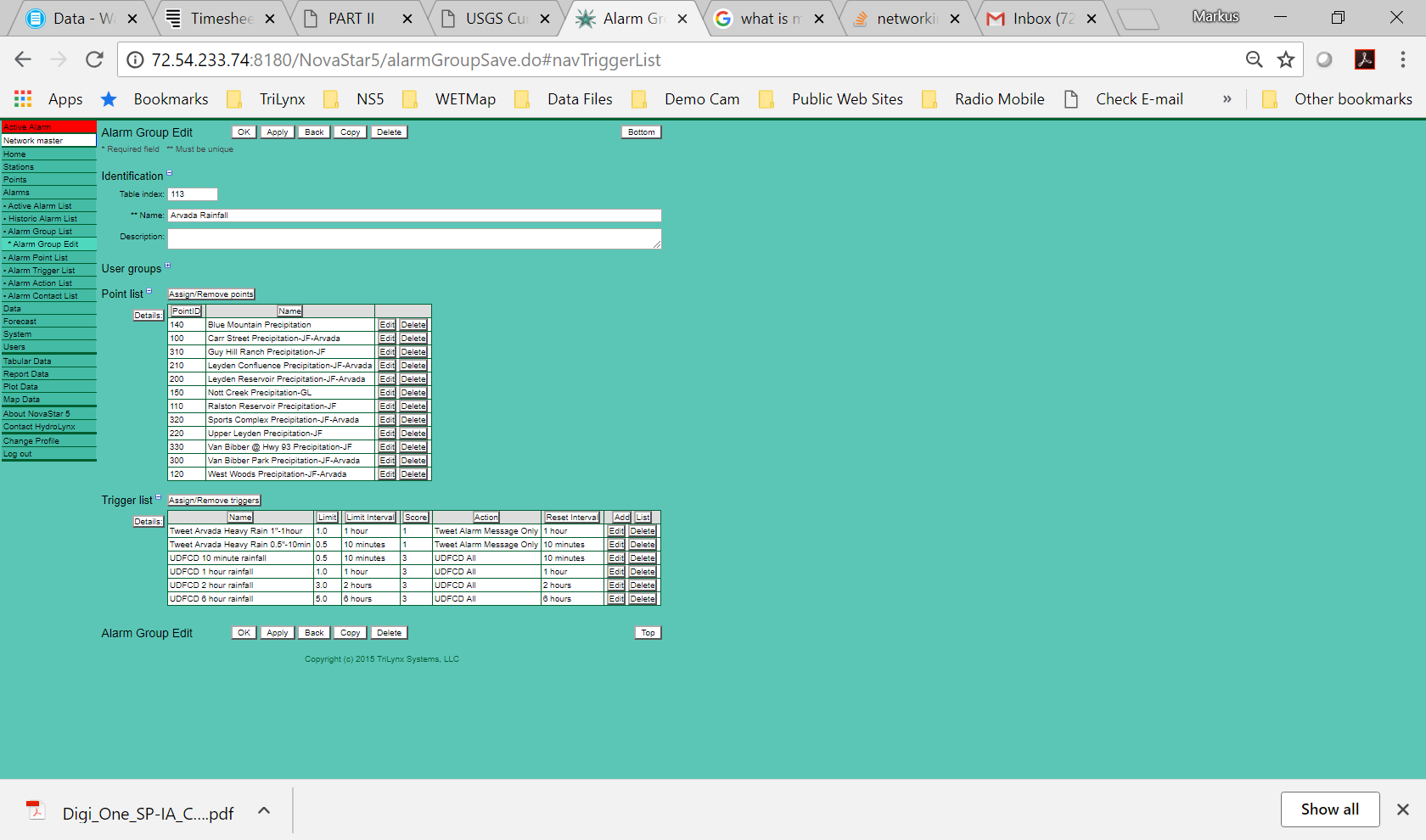Collapse the Identification section
Image resolution: width=1426 pixels, height=840 pixels.
170,173
